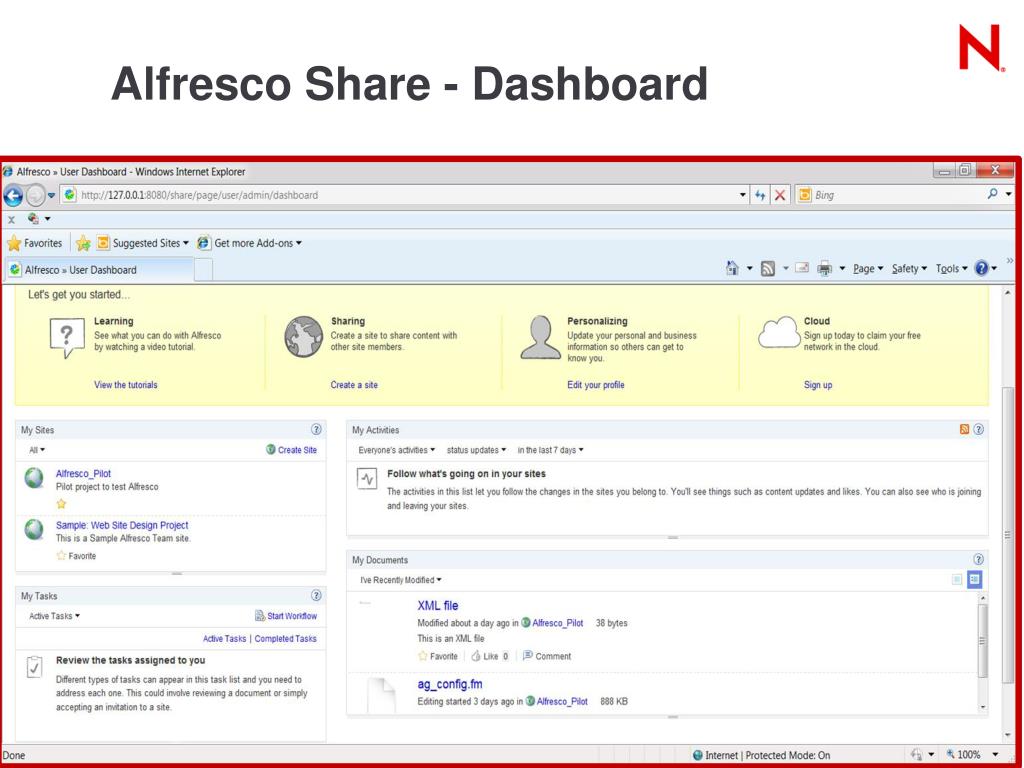1024x768 pixels.
Task: Add to Favorites bar star icon
Action: (x=83, y=243)
